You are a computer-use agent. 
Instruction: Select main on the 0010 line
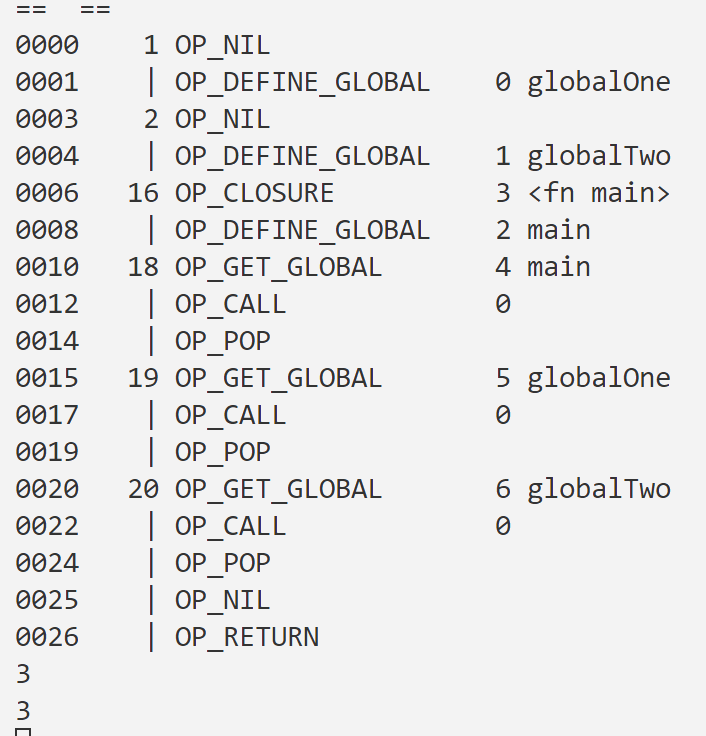[559, 268]
